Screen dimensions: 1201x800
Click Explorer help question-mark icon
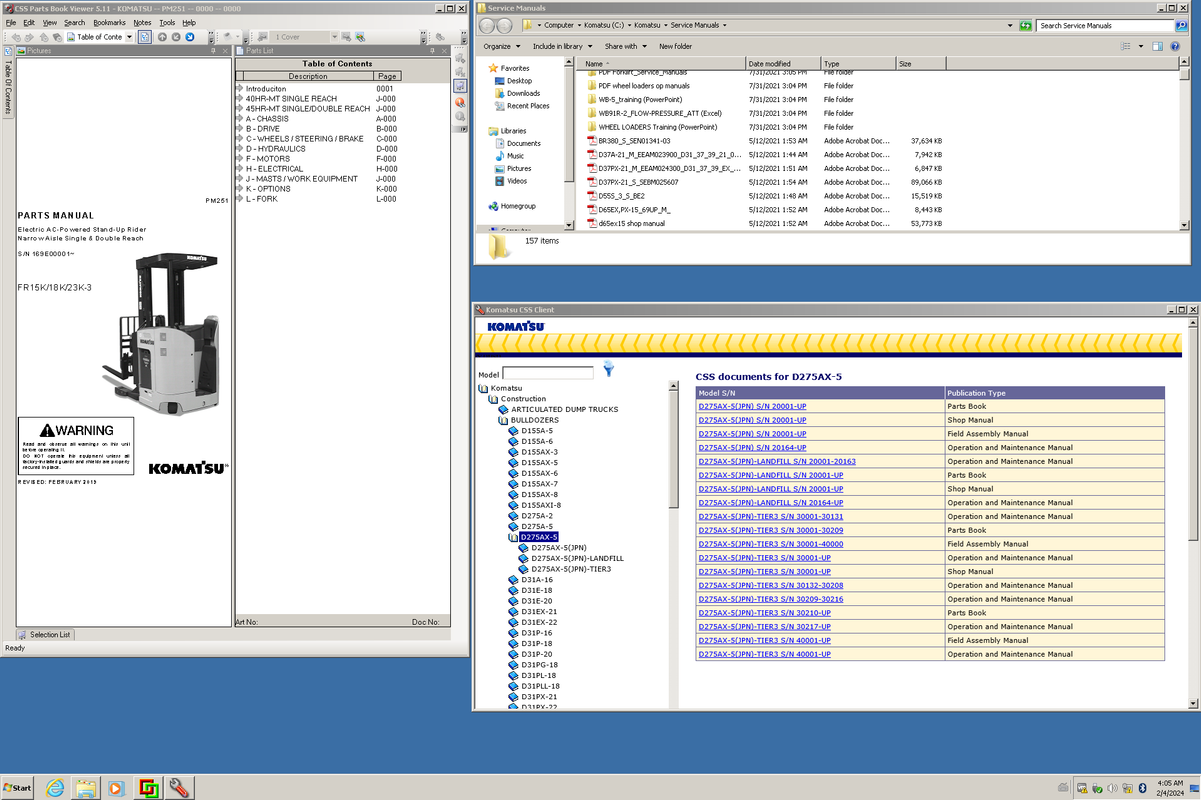point(1177,46)
